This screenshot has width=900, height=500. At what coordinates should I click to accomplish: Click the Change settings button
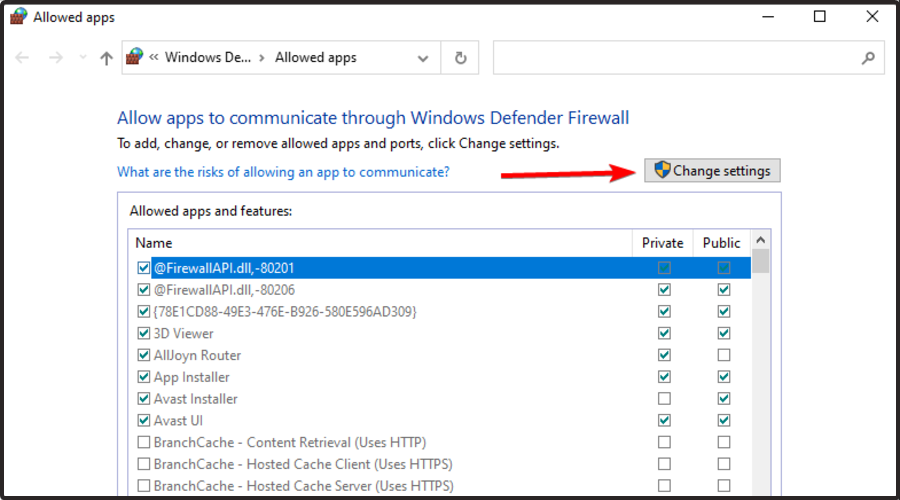(x=712, y=171)
